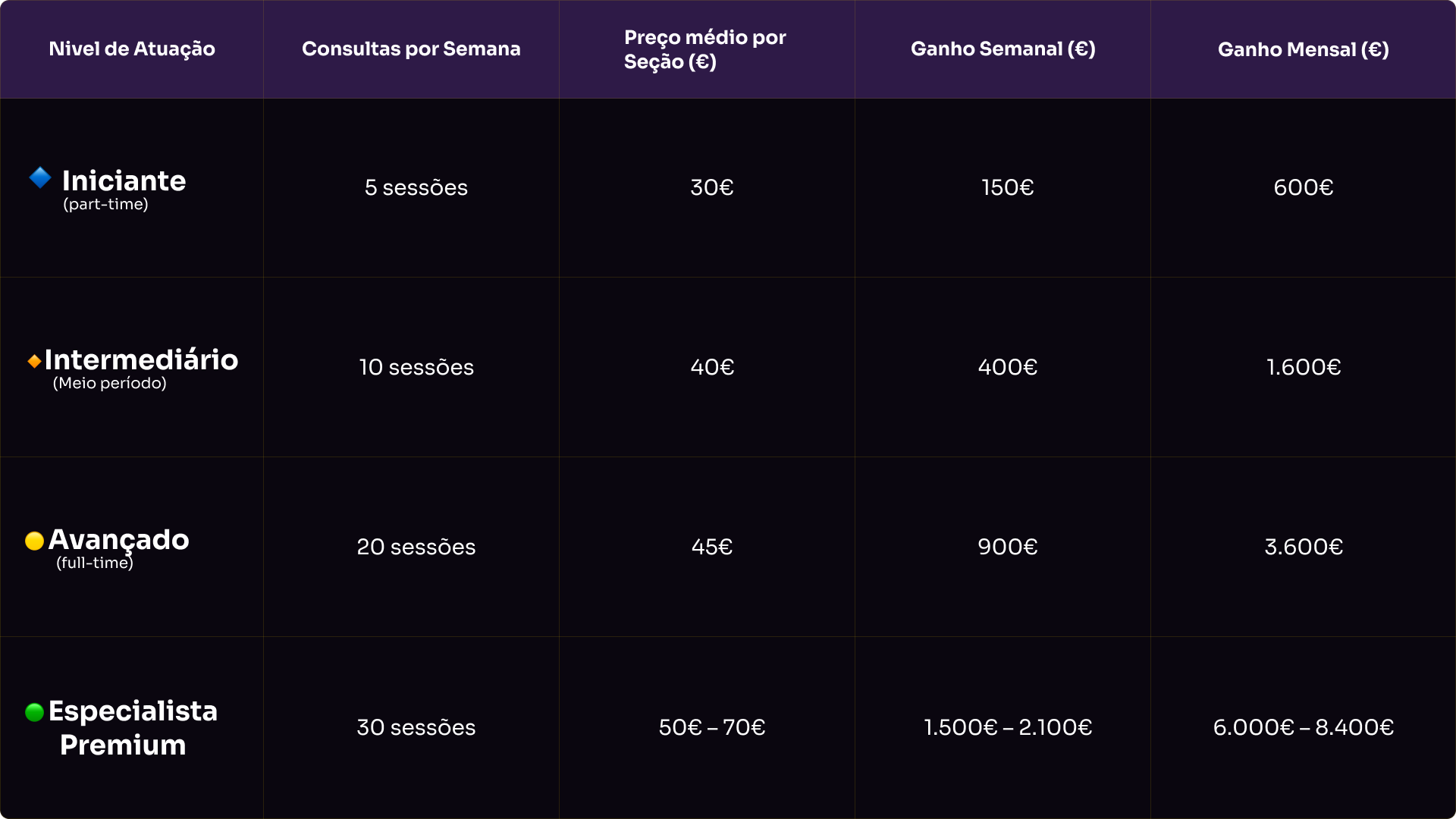Image resolution: width=1456 pixels, height=819 pixels.
Task: Click the 10 sessões cell
Action: 416,367
